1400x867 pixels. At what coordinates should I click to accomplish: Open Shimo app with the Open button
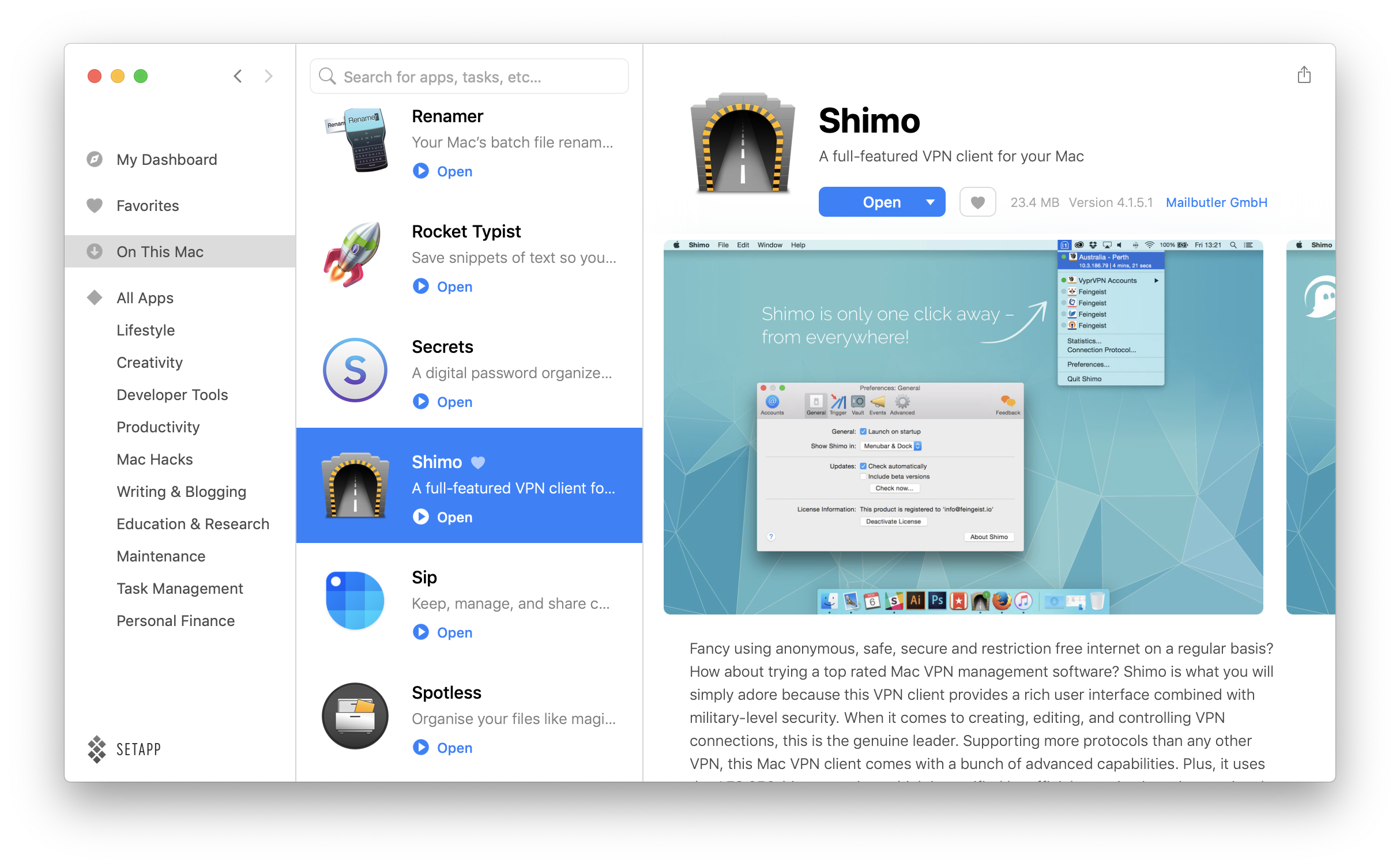[879, 201]
